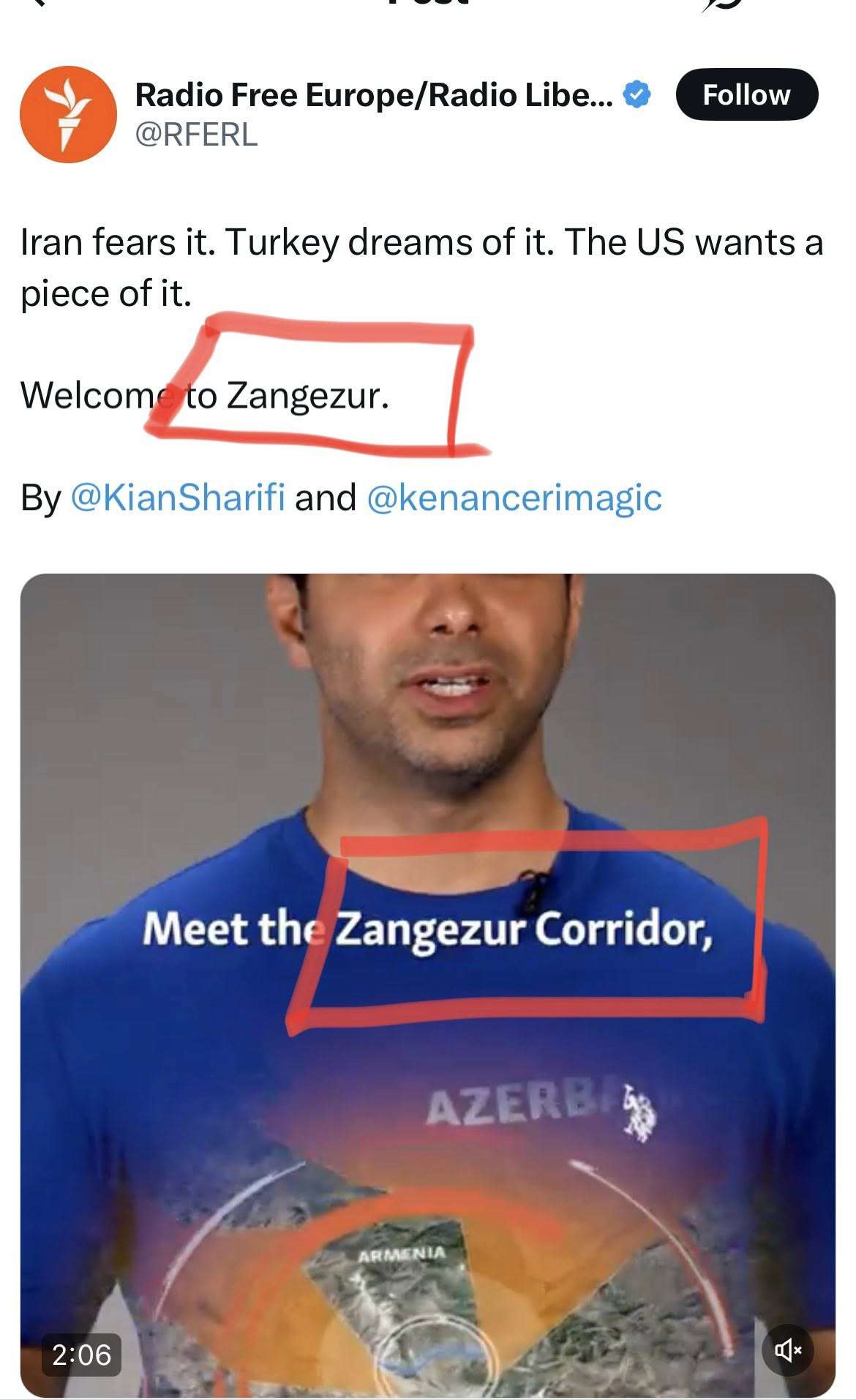856x1400 pixels.
Task: Open the @KianSharifi profile mention
Action: tap(178, 498)
